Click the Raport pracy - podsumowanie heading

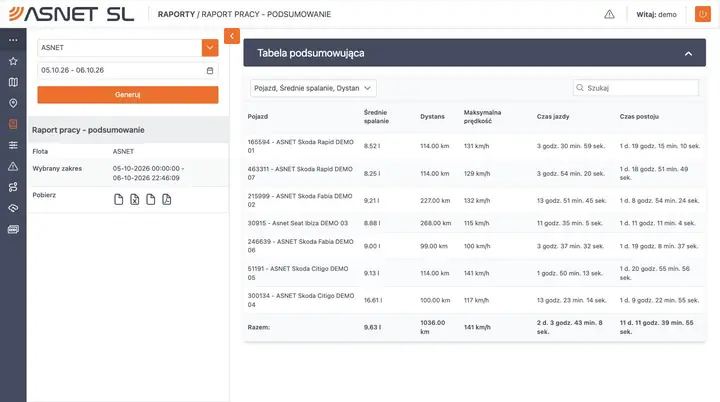88,130
